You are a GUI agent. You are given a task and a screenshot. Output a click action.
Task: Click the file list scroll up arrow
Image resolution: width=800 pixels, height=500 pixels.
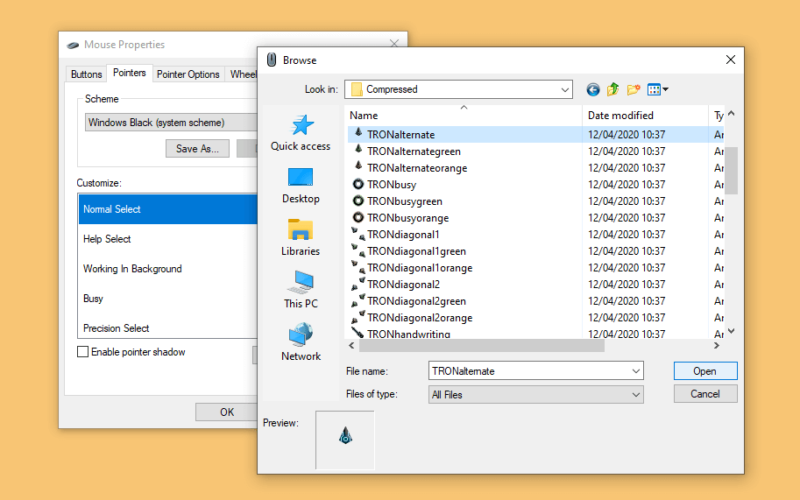(x=731, y=113)
